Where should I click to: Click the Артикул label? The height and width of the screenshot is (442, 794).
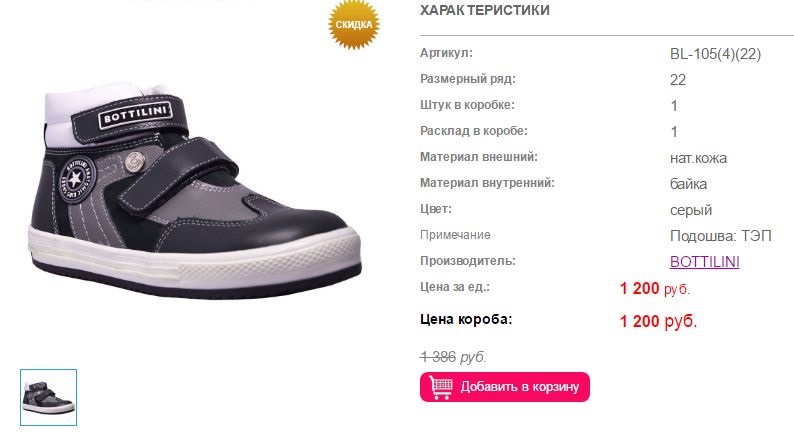point(446,53)
